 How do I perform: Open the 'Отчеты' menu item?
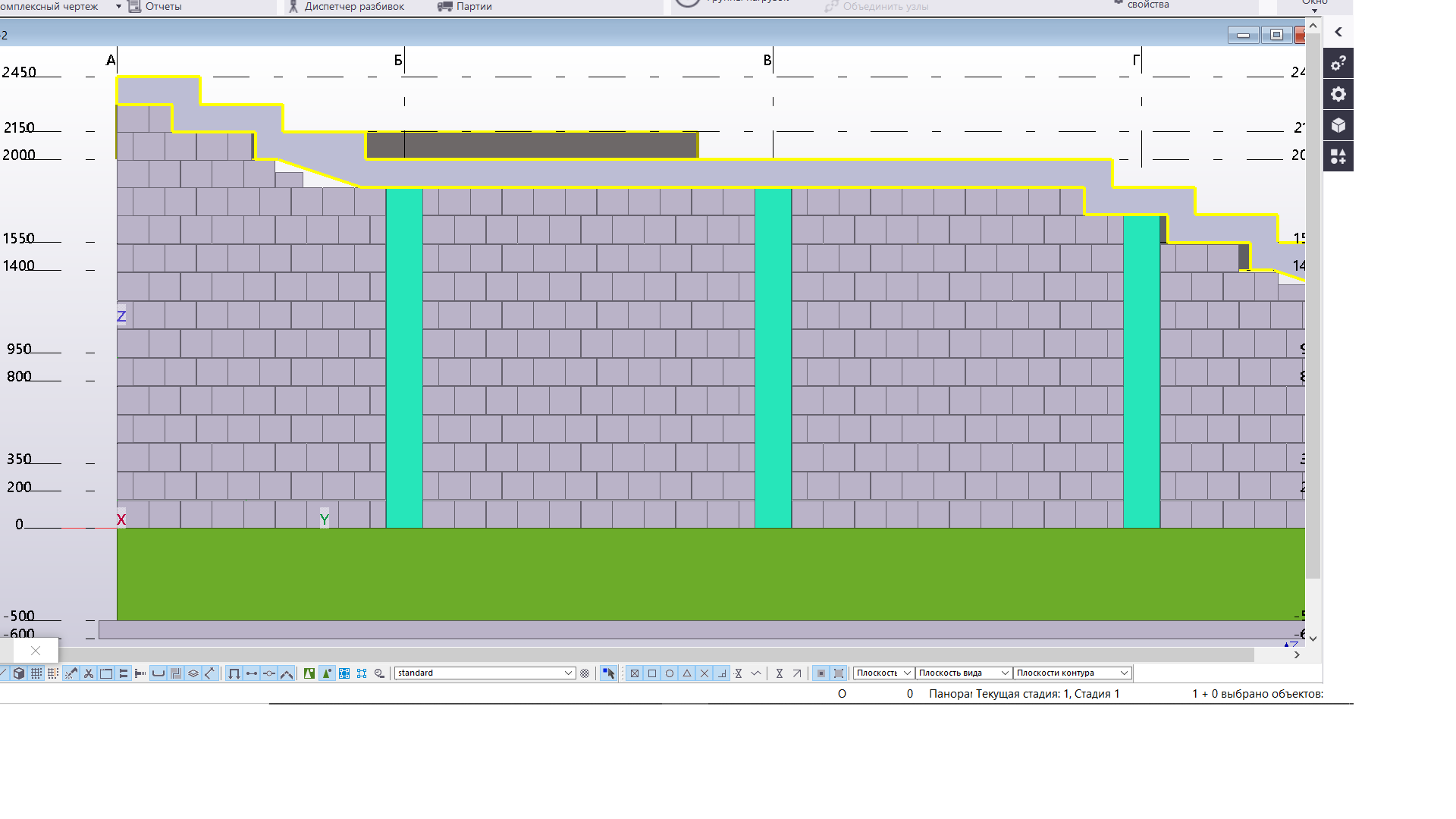tap(155, 6)
